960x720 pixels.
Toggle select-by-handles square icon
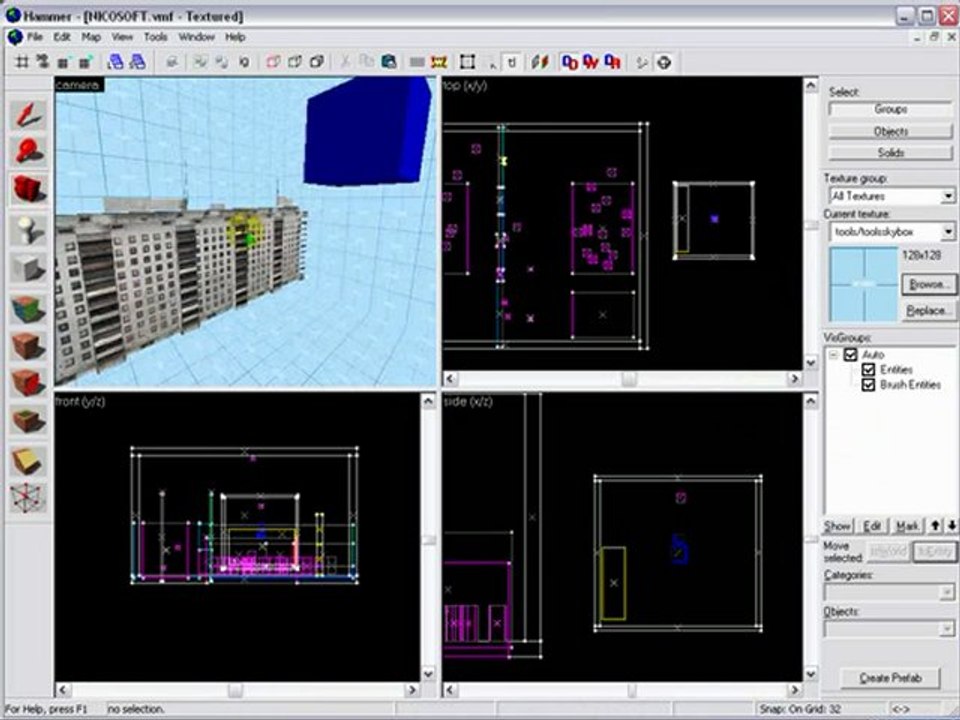click(x=467, y=62)
